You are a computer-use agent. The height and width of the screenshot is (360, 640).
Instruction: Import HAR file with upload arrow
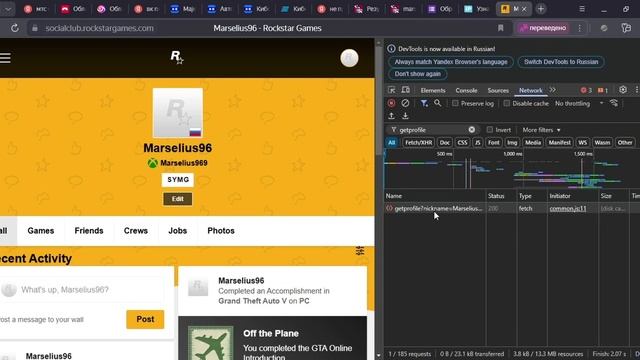coord(391,116)
